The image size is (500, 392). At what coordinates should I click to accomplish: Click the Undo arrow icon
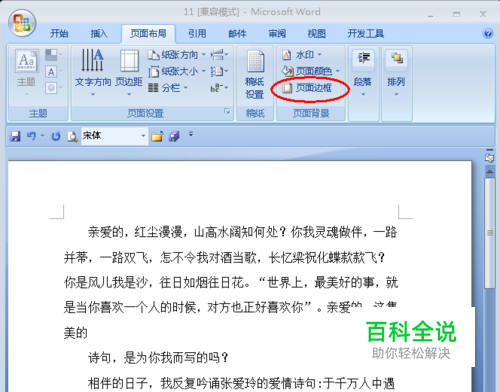click(x=31, y=136)
